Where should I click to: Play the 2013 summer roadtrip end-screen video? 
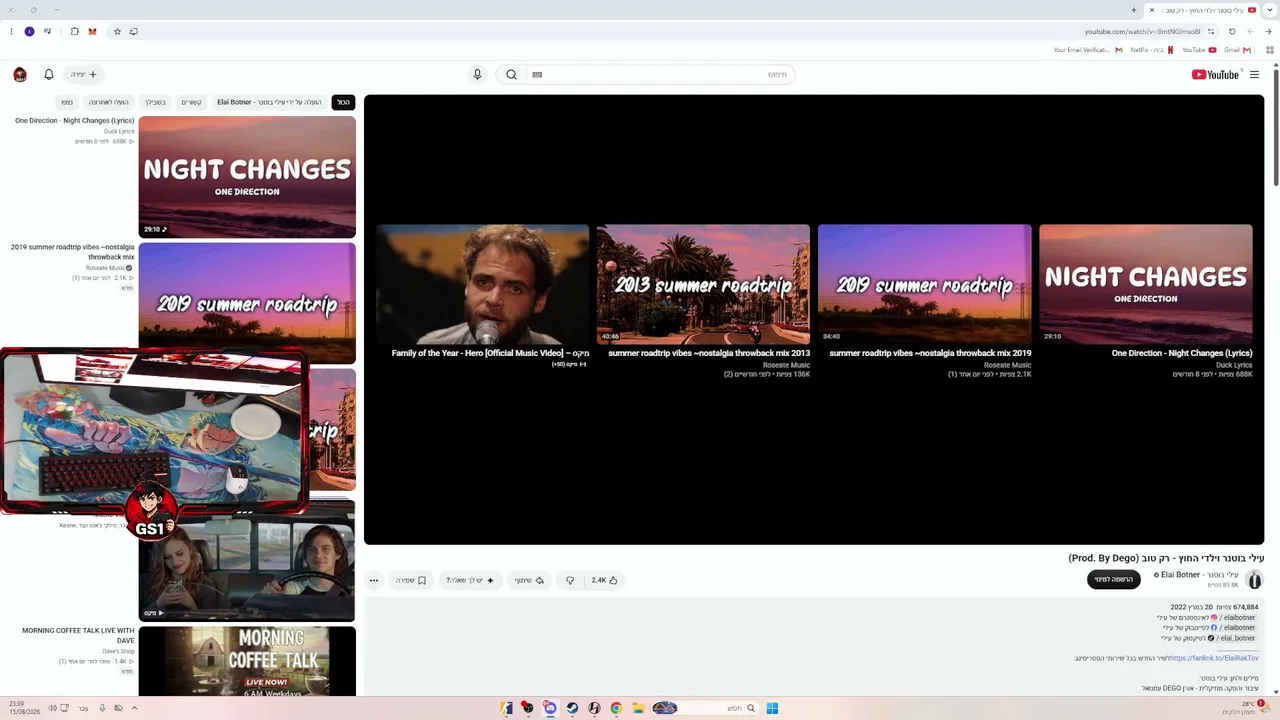(703, 284)
